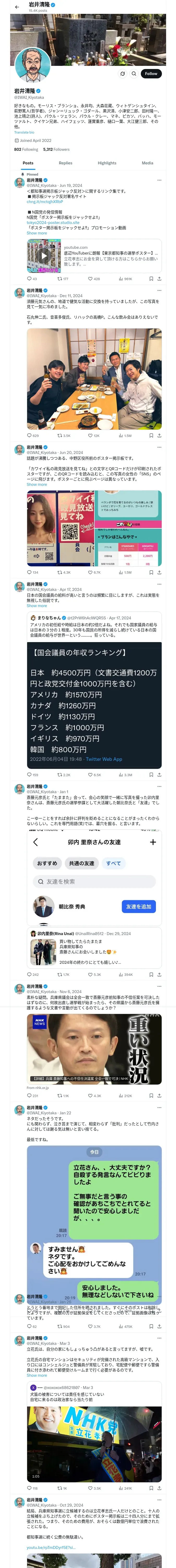
Task: Open the Highlights tab
Action: click(x=107, y=163)
